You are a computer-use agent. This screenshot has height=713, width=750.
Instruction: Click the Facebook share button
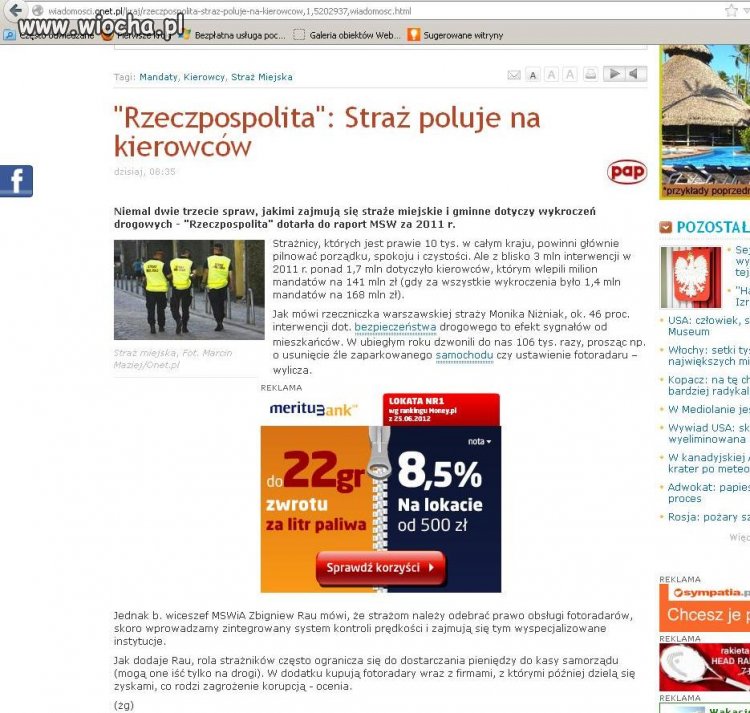point(16,181)
